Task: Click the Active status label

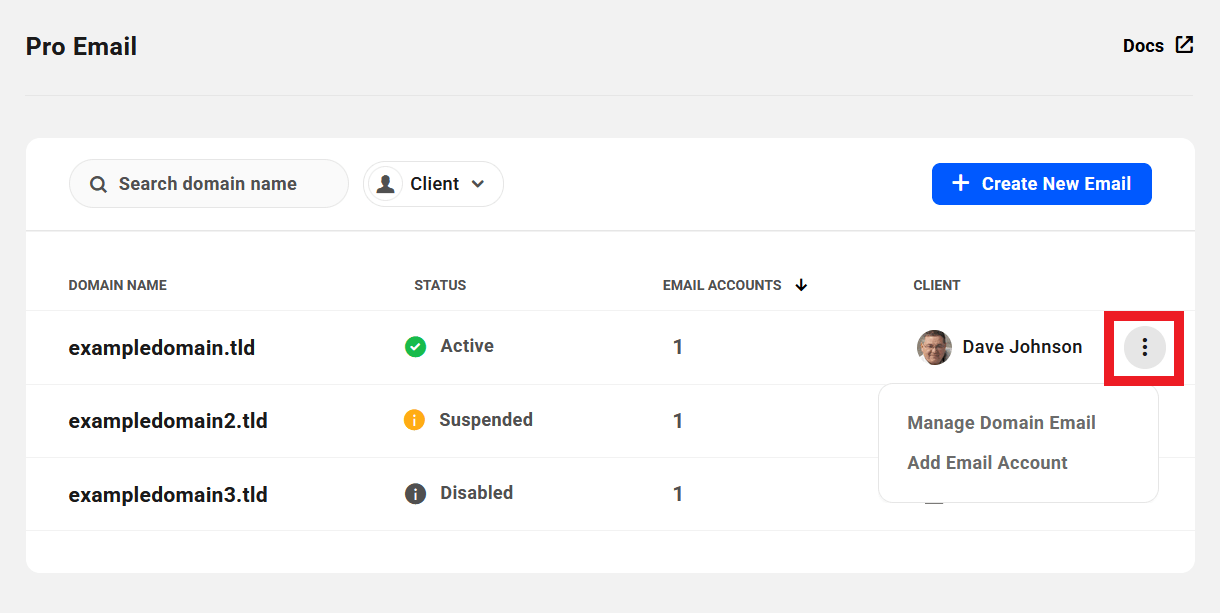Action: tap(467, 346)
